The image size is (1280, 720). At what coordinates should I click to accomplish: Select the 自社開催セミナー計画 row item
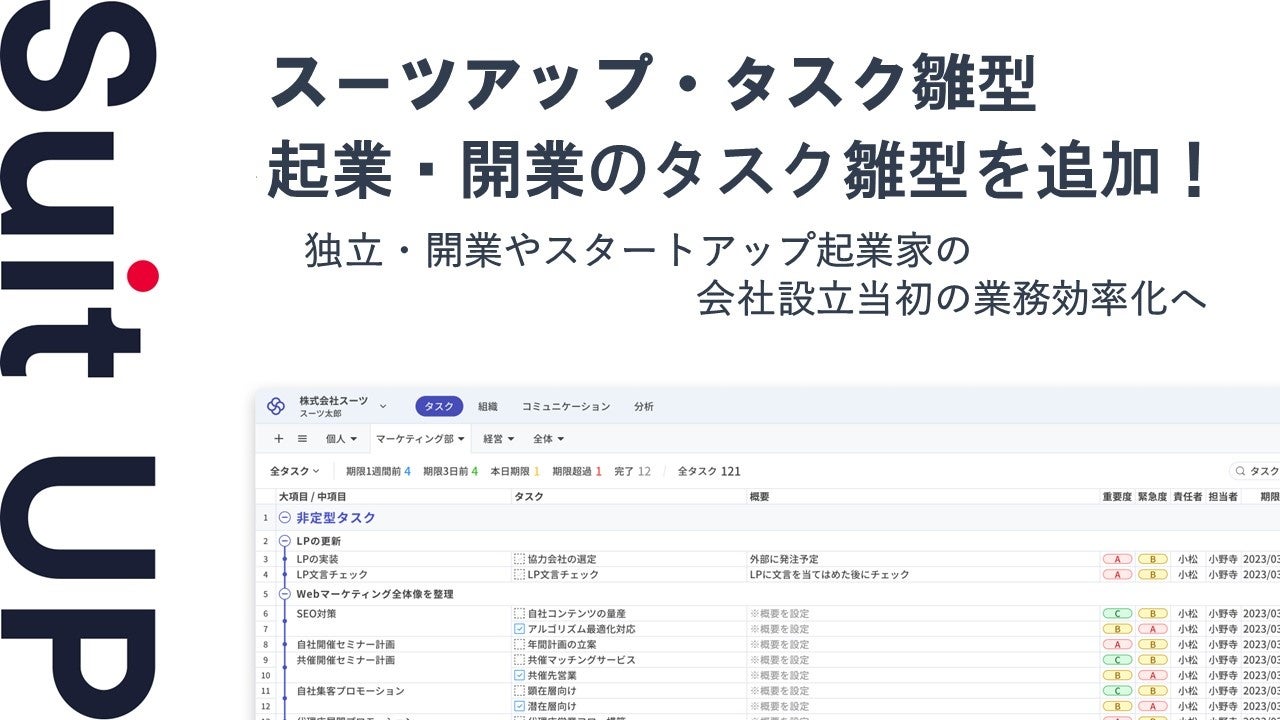click(345, 645)
